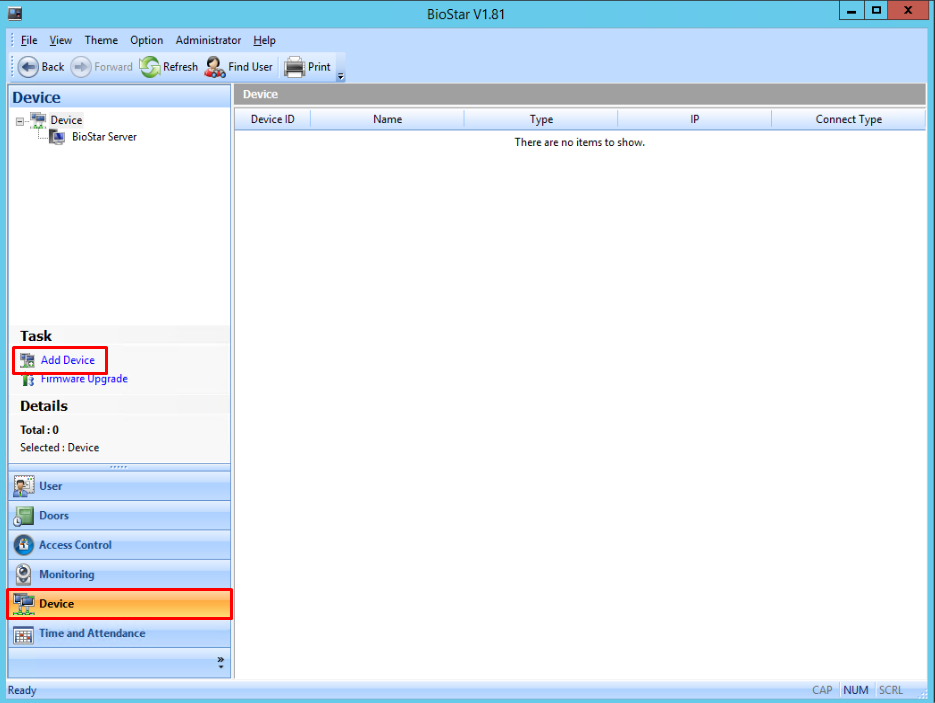Click the User sidebar panel icon
The height and width of the screenshot is (703, 935).
click(x=22, y=486)
